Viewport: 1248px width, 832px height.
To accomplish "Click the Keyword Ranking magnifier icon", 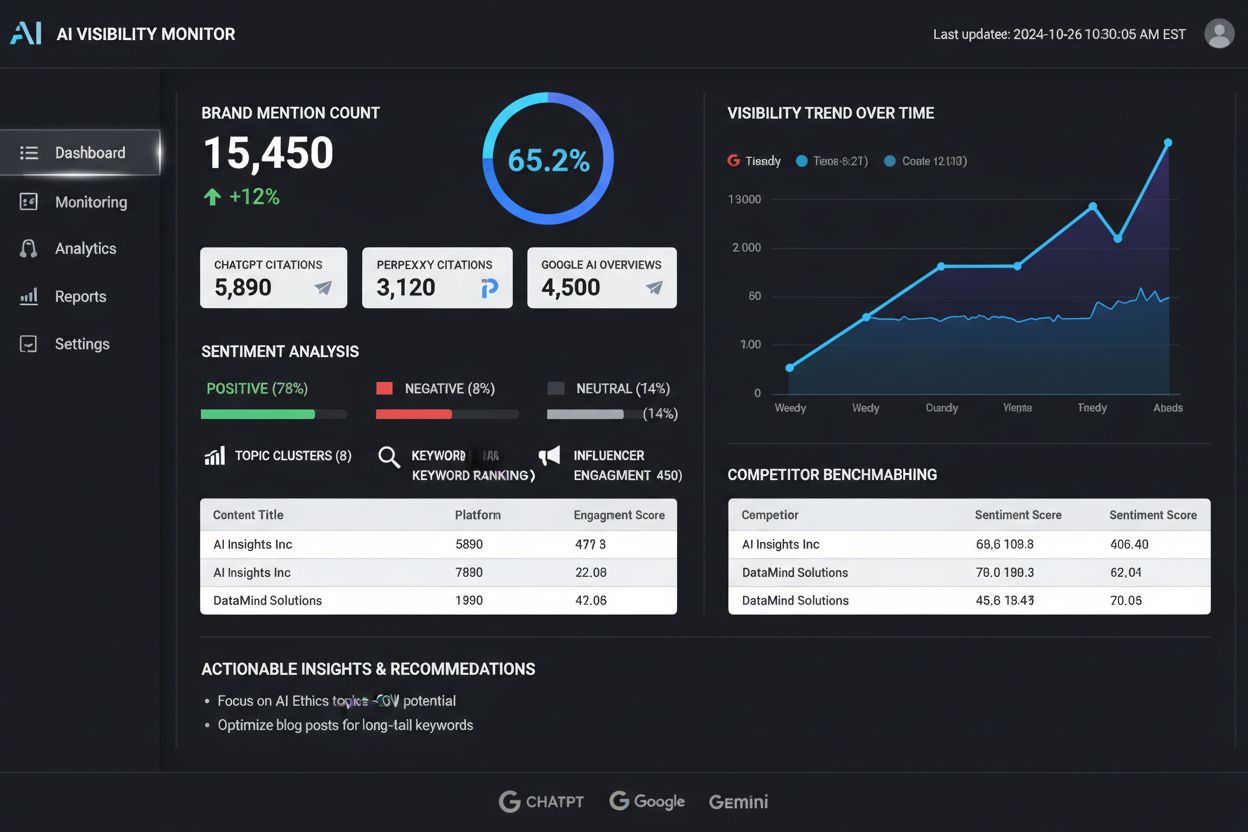I will [x=388, y=456].
